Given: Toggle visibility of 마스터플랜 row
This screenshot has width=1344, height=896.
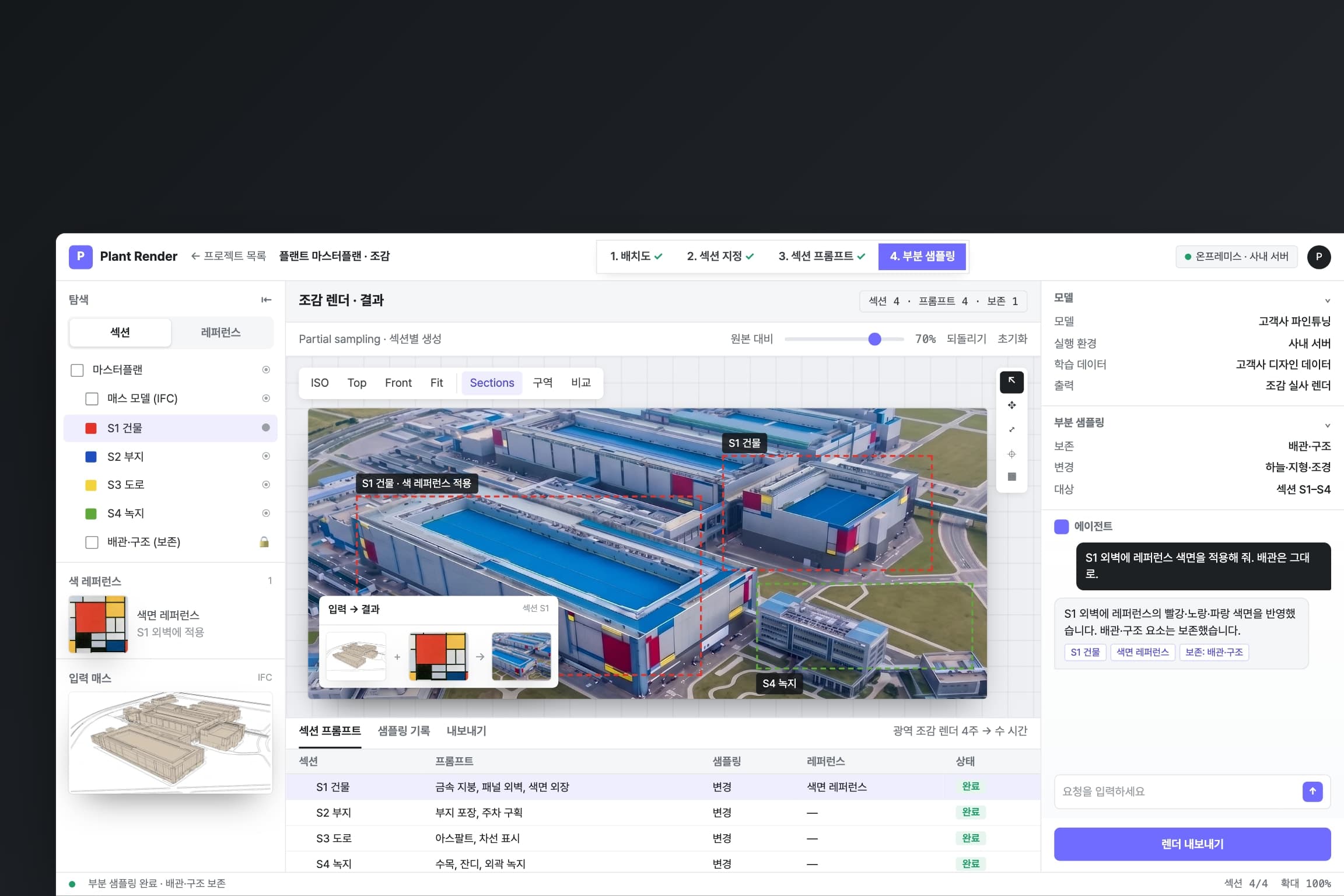Looking at the screenshot, I should point(266,370).
